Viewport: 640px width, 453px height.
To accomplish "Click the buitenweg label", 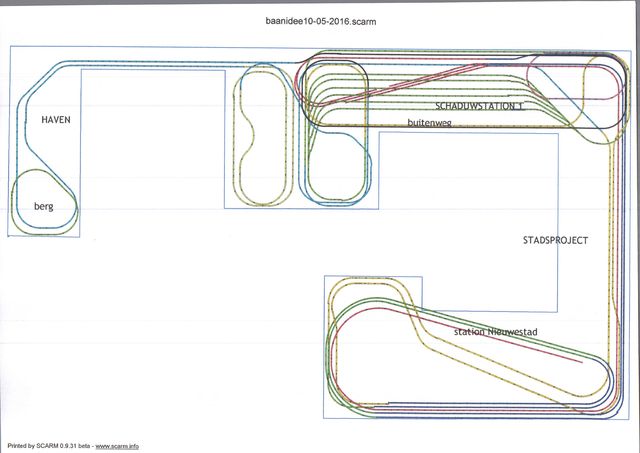I will coord(429,122).
